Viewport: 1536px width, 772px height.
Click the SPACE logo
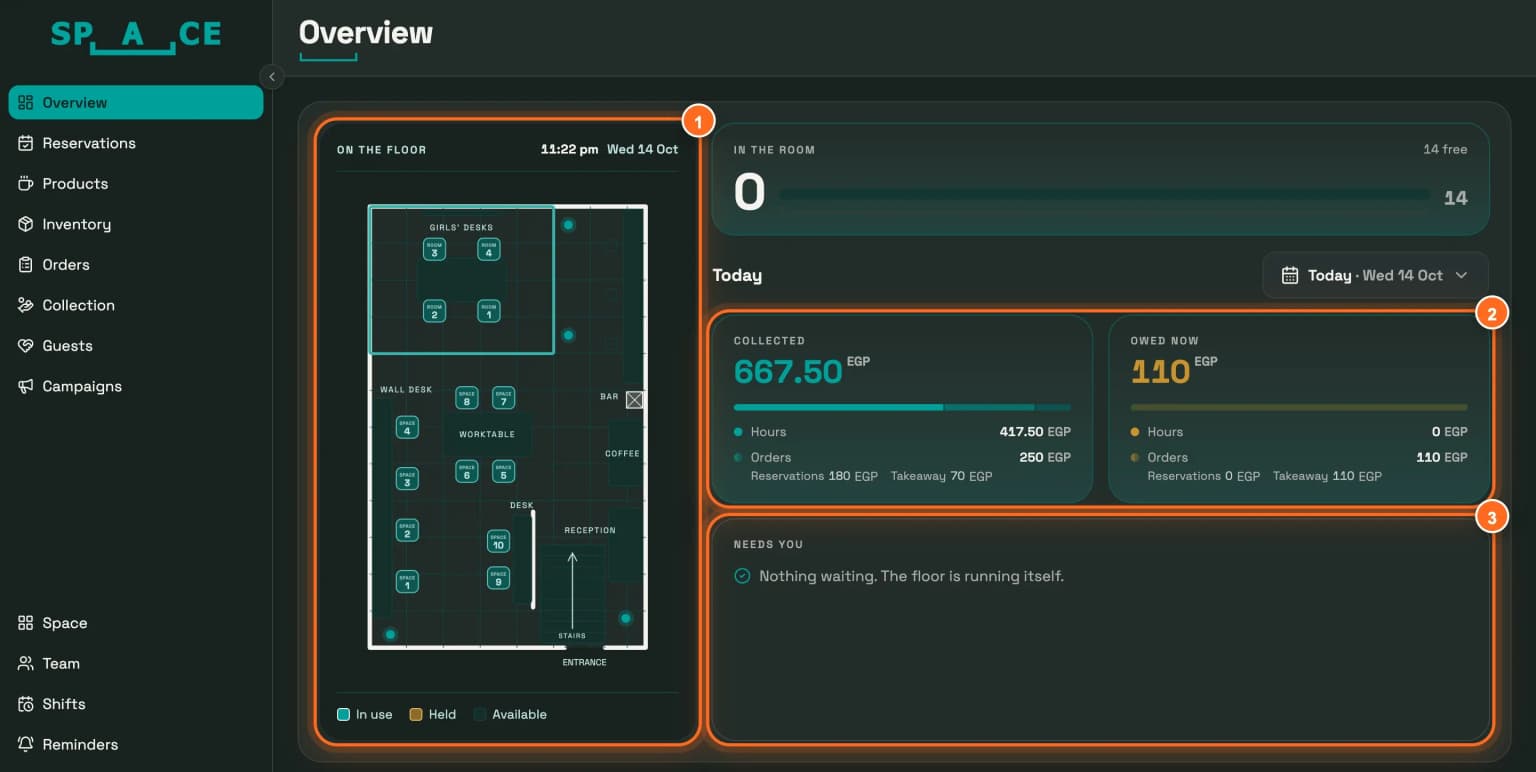point(136,36)
